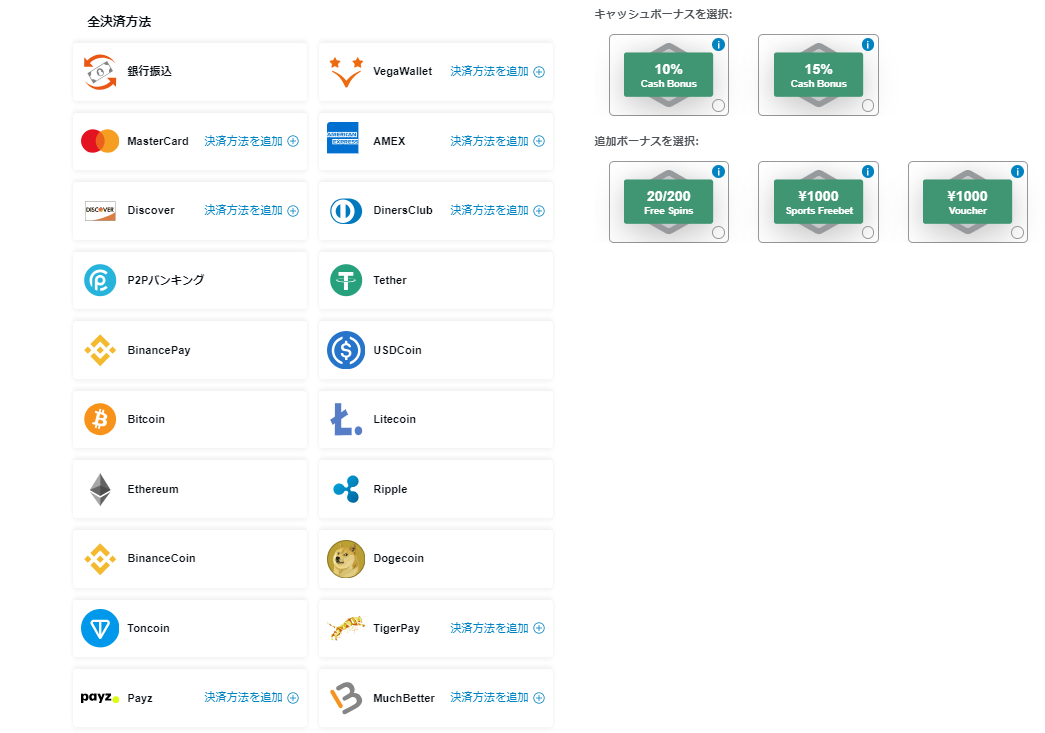This screenshot has width=1045, height=733.
Task: Click the green Tether icon
Action: click(x=346, y=281)
